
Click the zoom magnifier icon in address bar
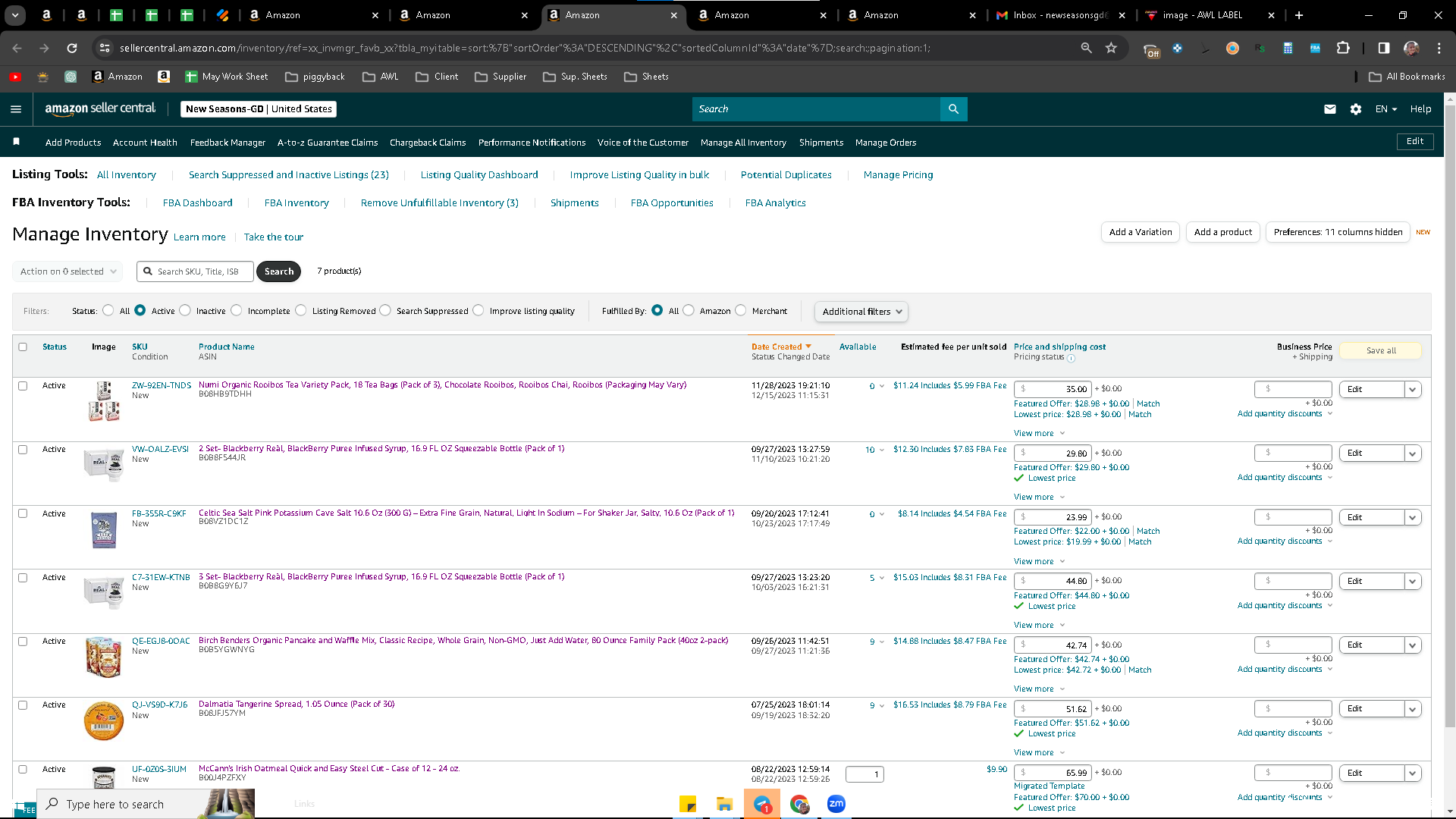(x=1086, y=48)
